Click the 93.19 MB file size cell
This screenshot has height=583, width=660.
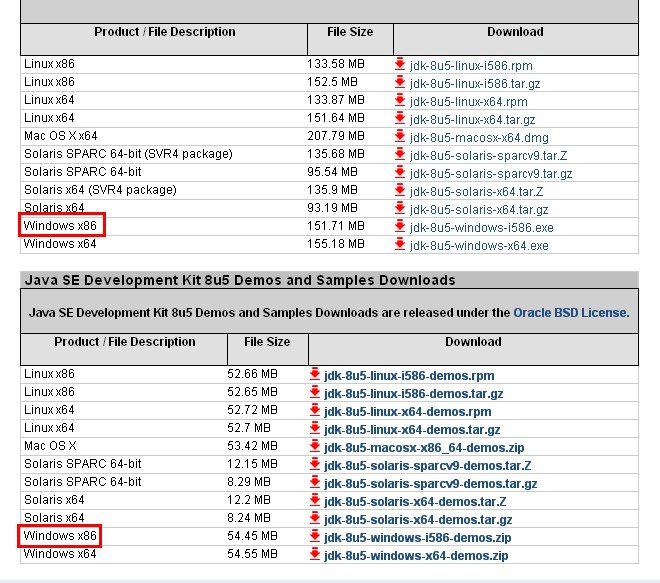click(332, 208)
